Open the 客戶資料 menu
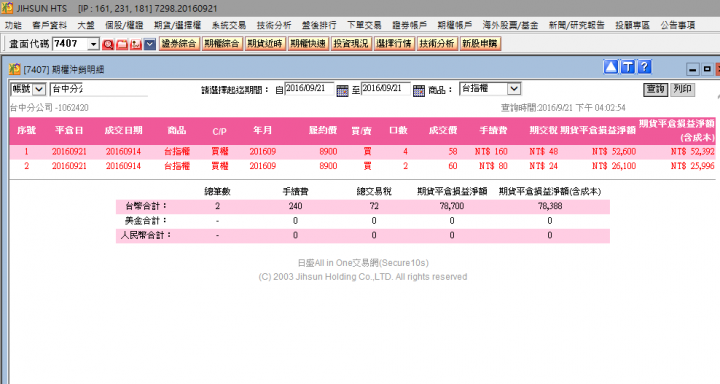Viewport: 720px width, 384px height. click(50, 25)
